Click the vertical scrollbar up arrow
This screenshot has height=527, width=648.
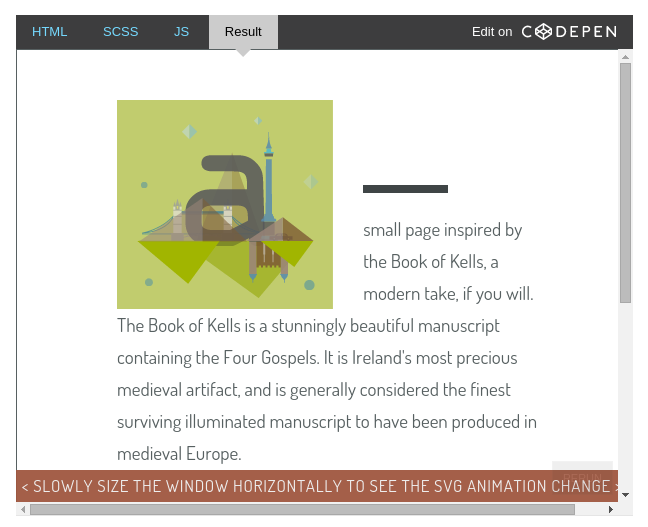point(626,57)
